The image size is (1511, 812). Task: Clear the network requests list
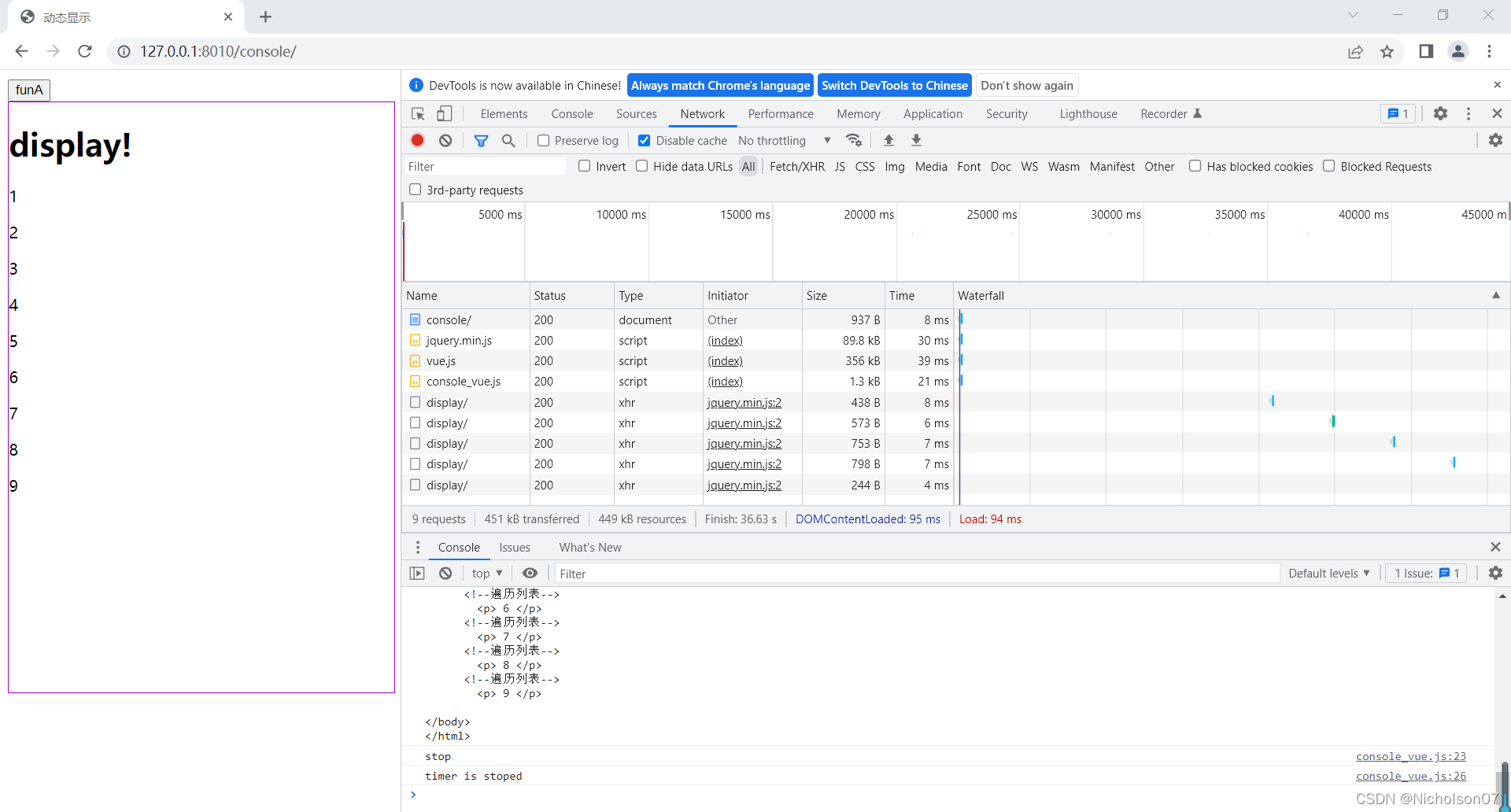pyautogui.click(x=445, y=140)
